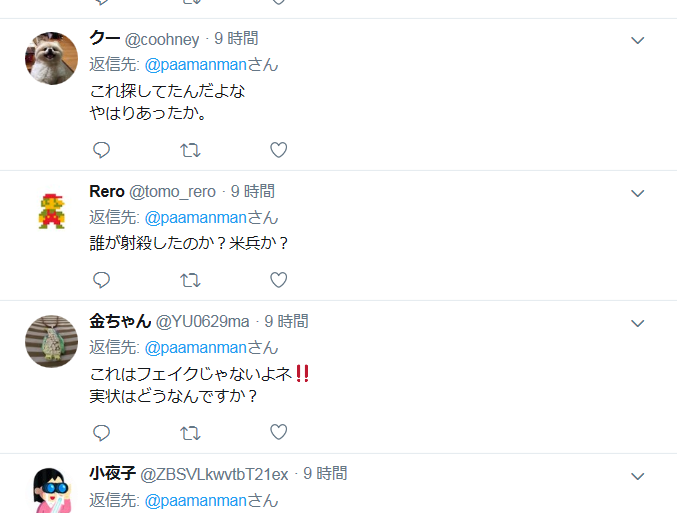Like 金ちゃん's tweet about フェイク
Screen dimensions: 677x513
point(278,432)
